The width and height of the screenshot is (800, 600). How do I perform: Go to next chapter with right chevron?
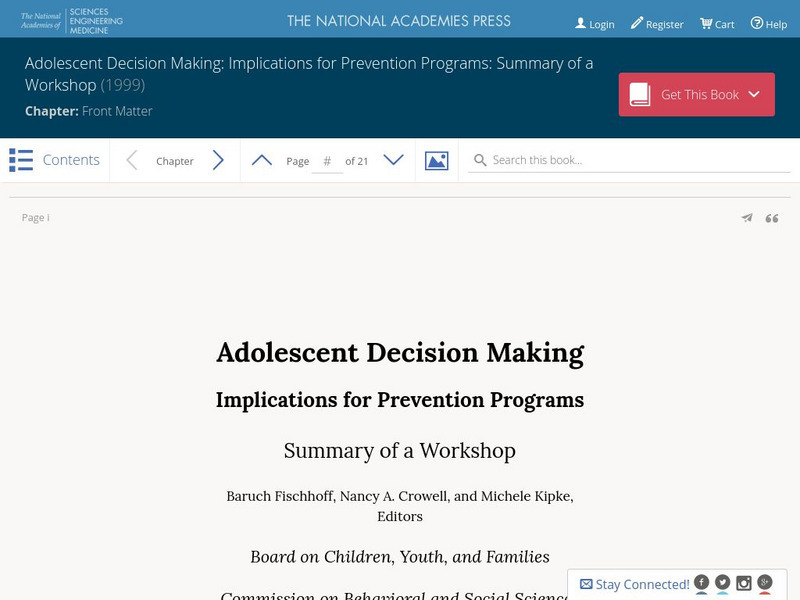(218, 159)
